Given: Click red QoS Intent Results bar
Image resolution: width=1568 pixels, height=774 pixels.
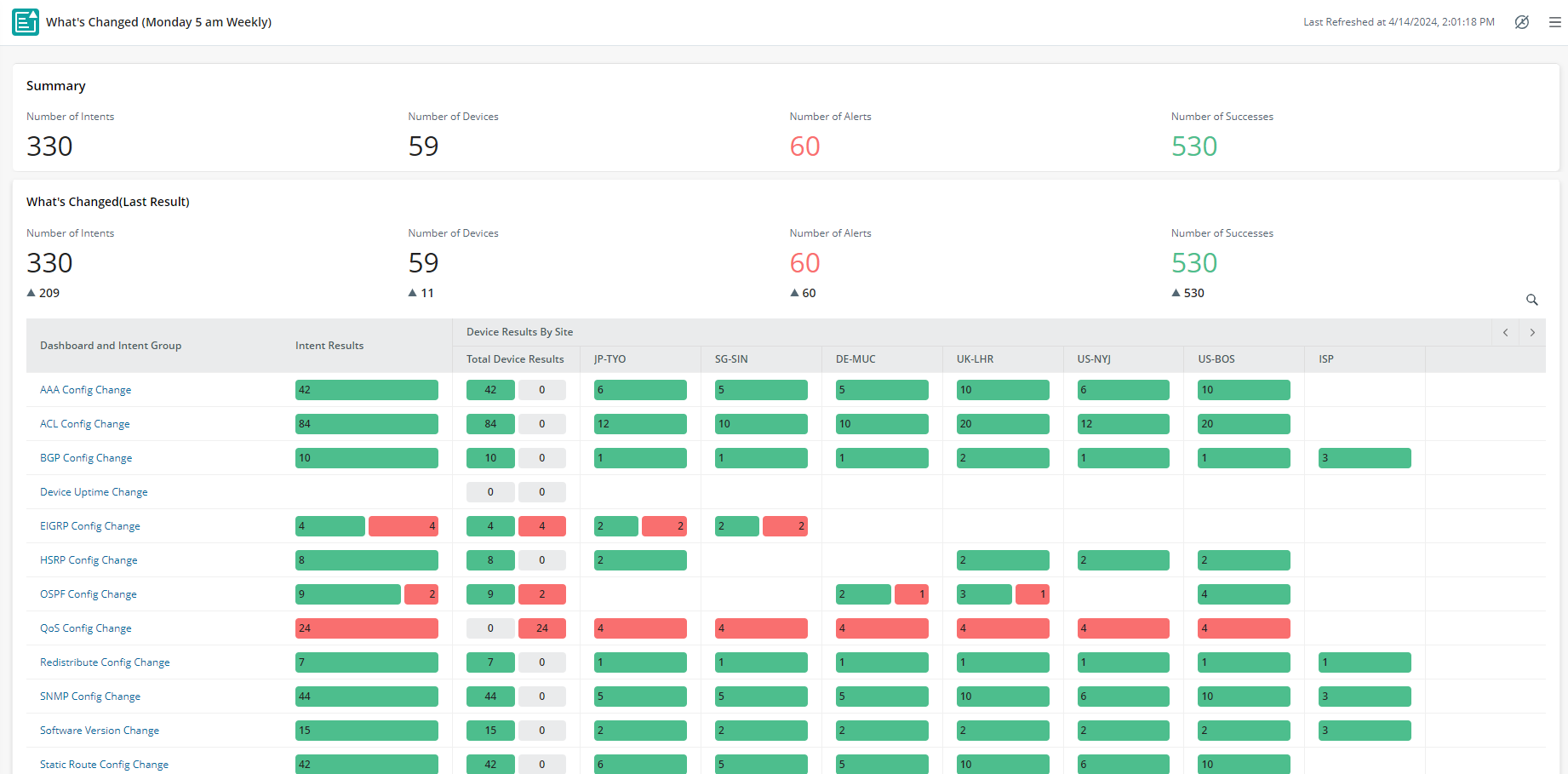Looking at the screenshot, I should 366,628.
